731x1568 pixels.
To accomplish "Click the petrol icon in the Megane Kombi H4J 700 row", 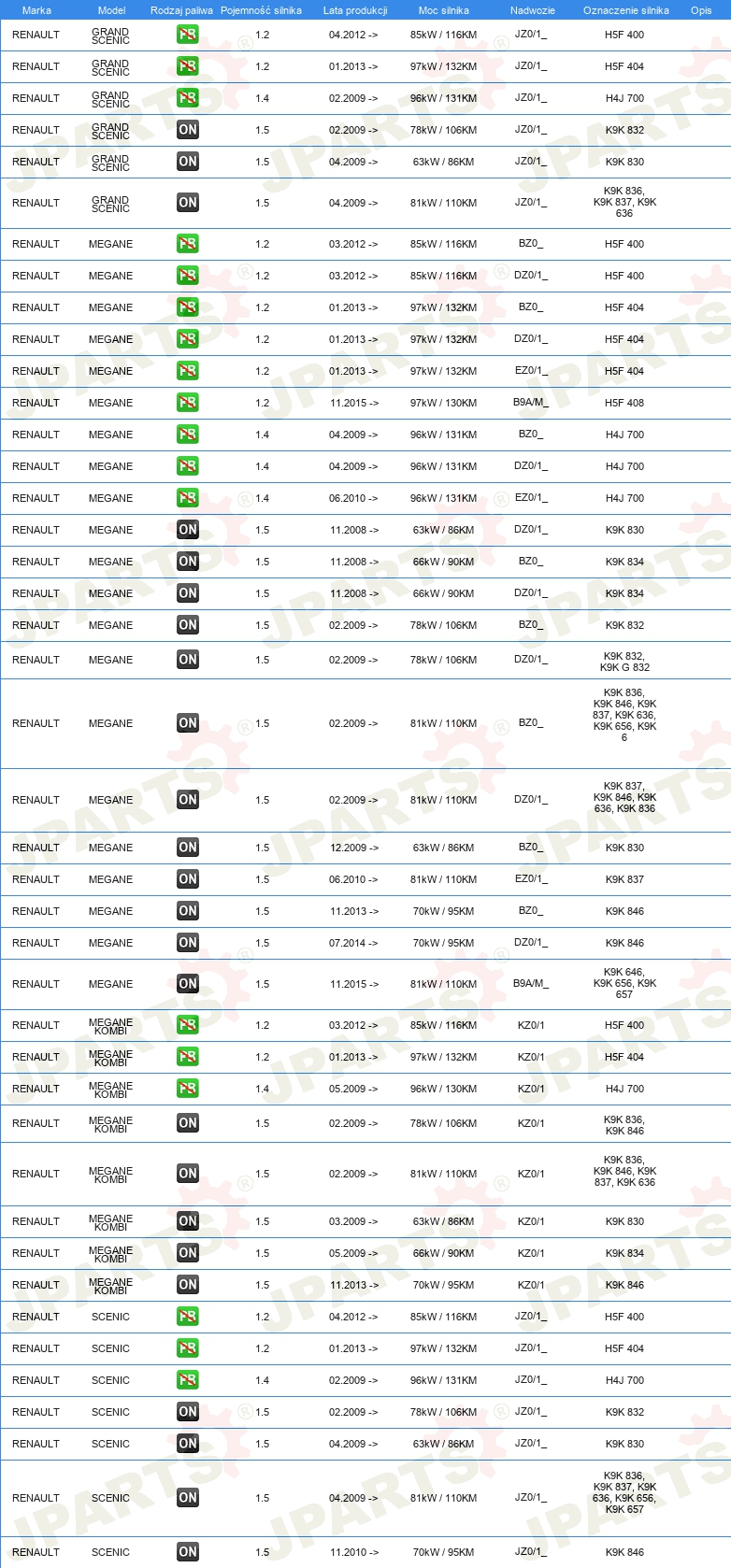I will (x=188, y=1089).
